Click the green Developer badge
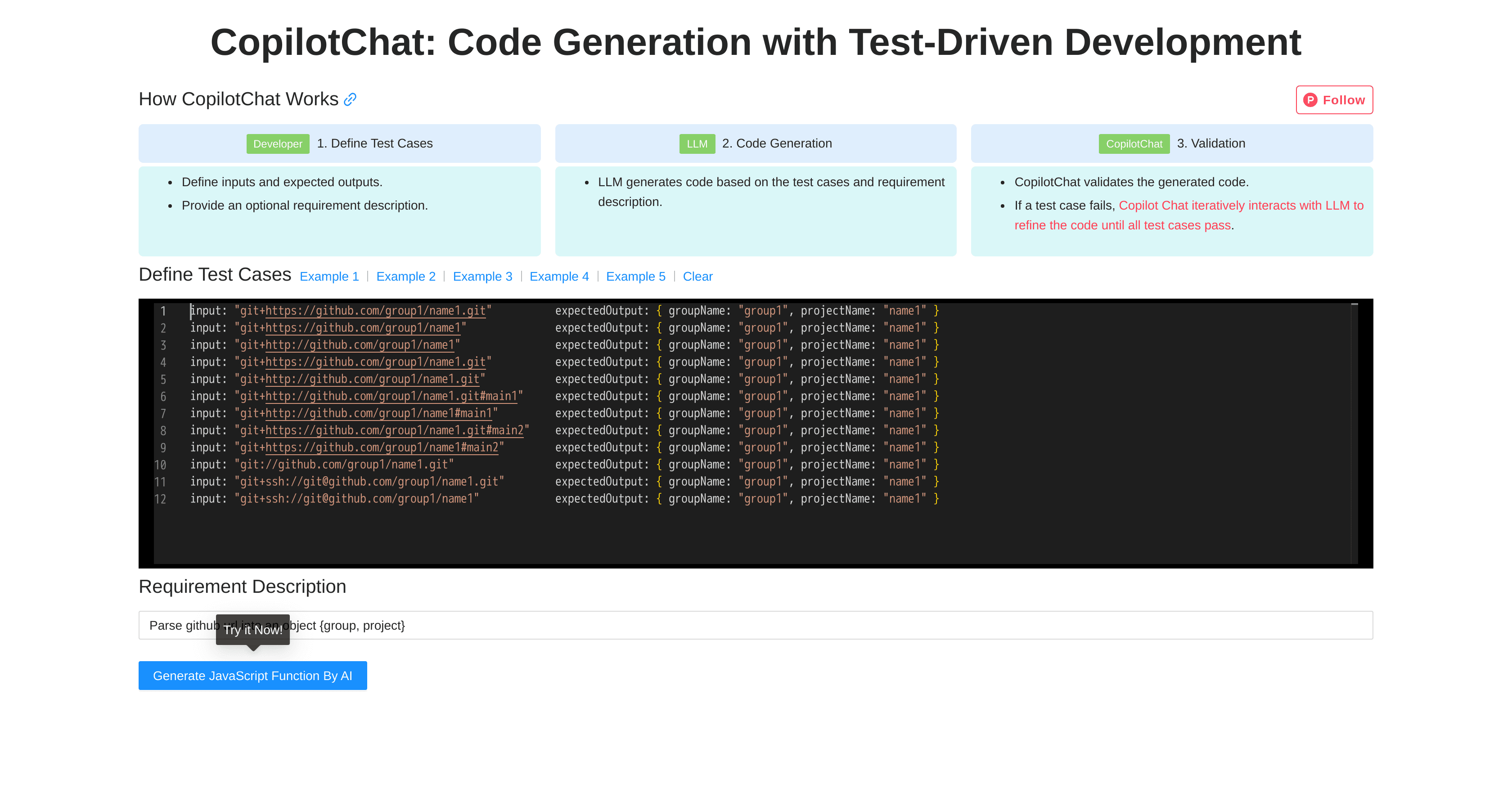Viewport: 1512px width, 788px height. pos(278,143)
